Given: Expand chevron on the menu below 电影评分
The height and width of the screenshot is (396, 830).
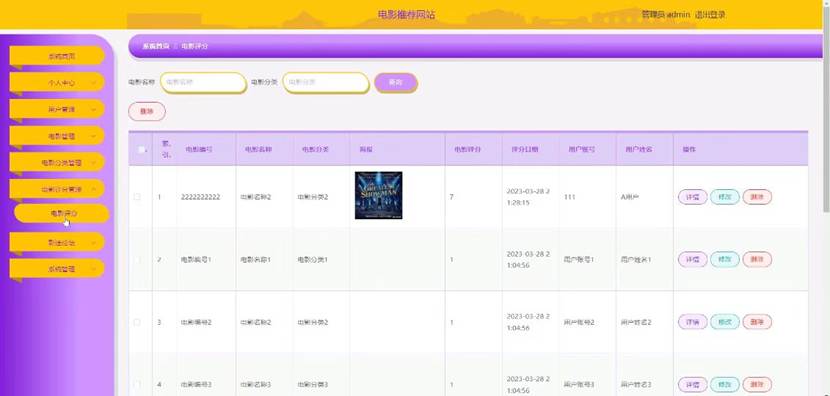Looking at the screenshot, I should pyautogui.click(x=94, y=242).
